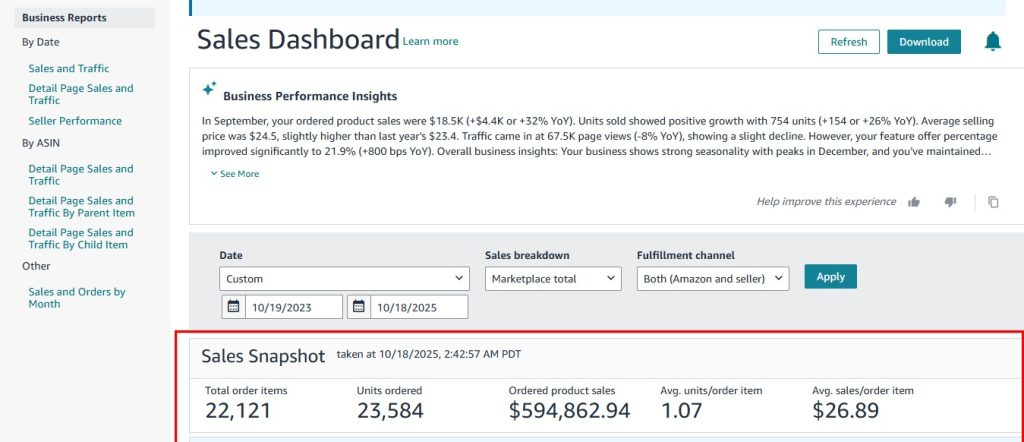Open start date calendar icon
Viewport: 1024px width, 442px height.
click(233, 307)
